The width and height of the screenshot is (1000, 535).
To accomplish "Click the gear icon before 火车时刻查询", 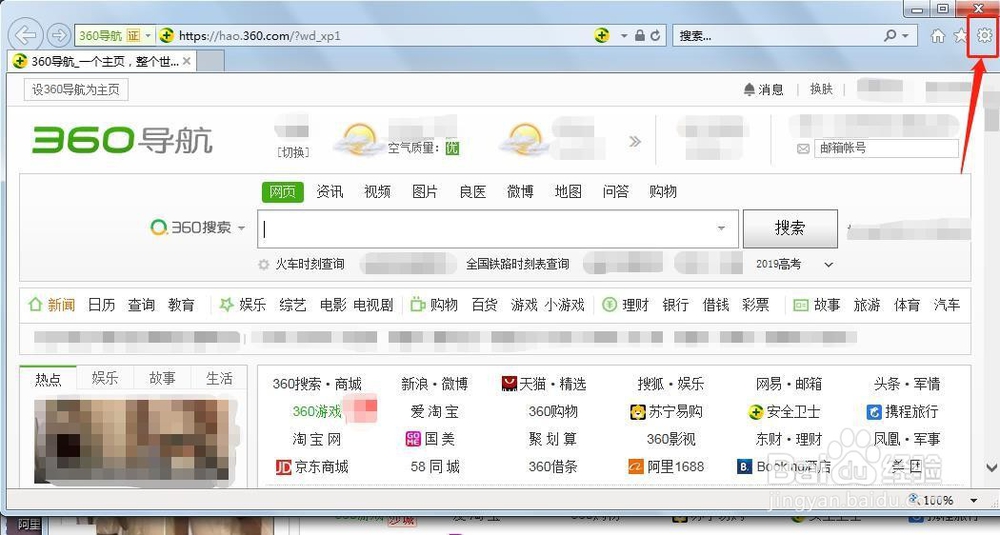I will (x=263, y=264).
